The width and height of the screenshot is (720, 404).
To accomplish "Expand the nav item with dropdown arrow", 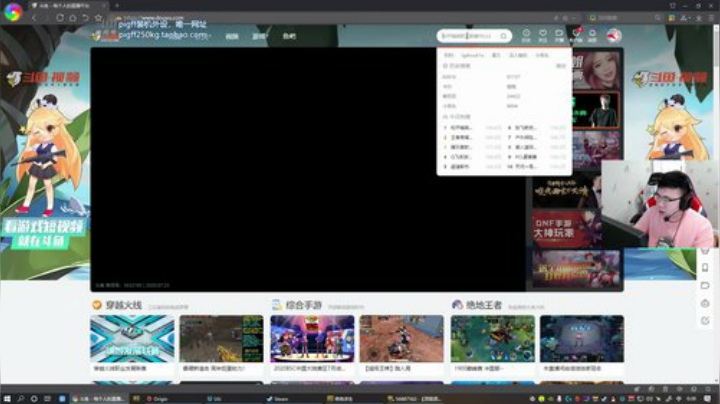I will 259,36.
